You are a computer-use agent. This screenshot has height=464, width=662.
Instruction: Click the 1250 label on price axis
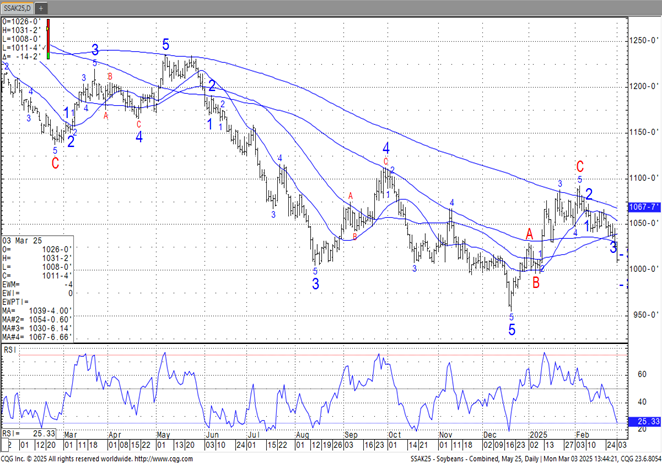[642, 40]
